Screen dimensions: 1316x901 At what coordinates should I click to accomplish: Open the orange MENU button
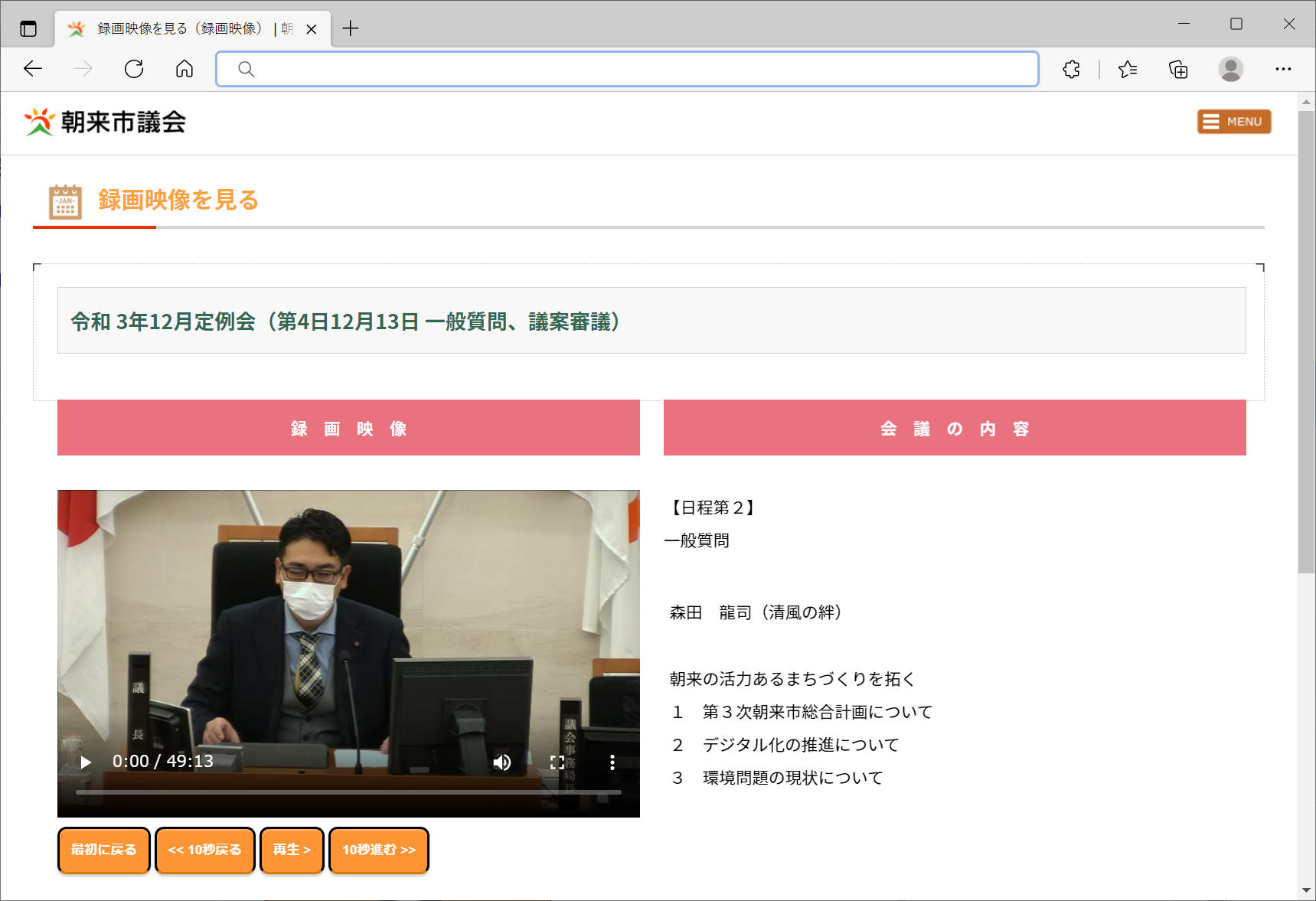1234,122
